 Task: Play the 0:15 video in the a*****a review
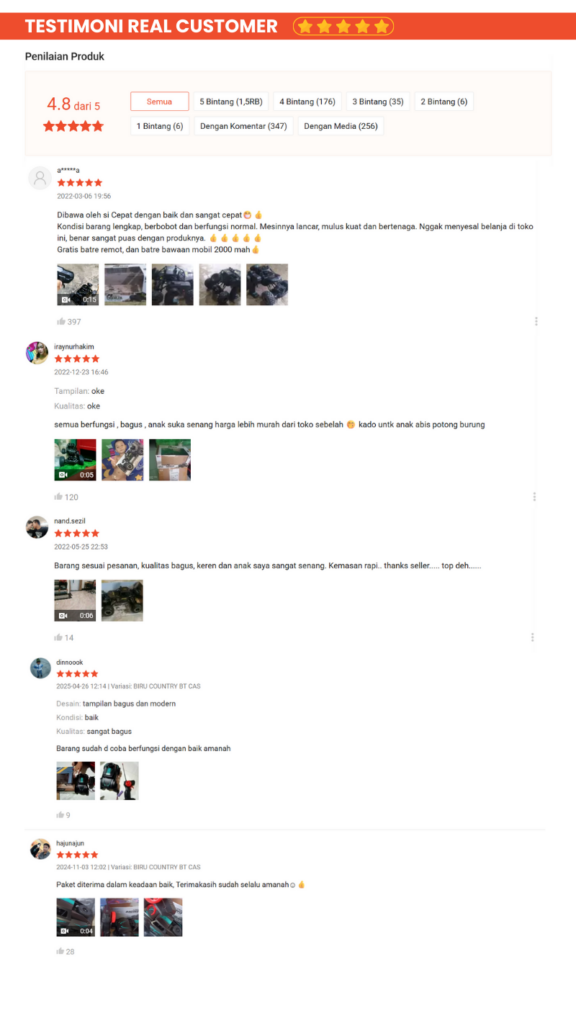(x=78, y=285)
